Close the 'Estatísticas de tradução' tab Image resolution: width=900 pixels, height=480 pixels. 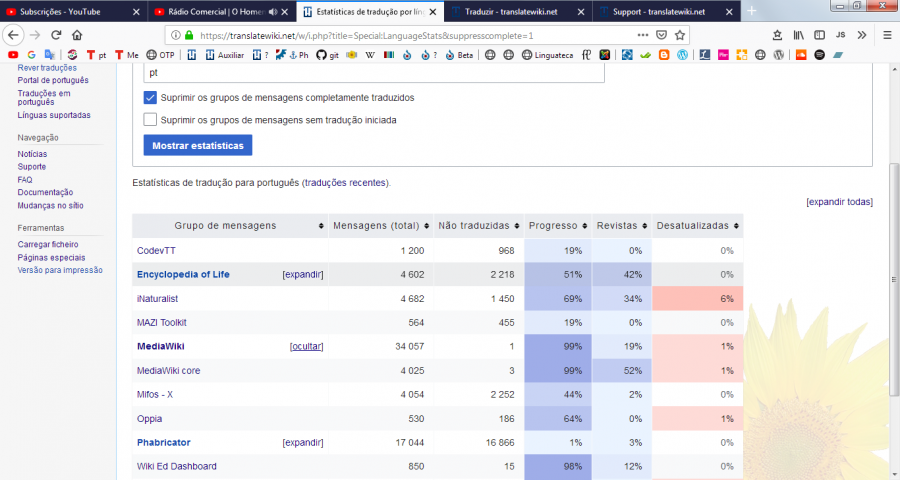pos(433,11)
